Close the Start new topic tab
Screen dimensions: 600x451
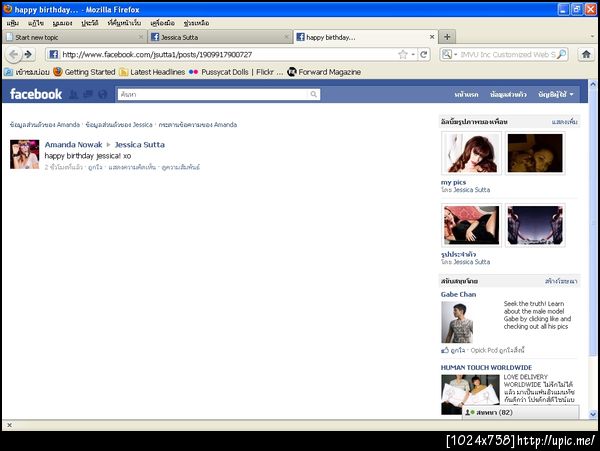[141, 37]
